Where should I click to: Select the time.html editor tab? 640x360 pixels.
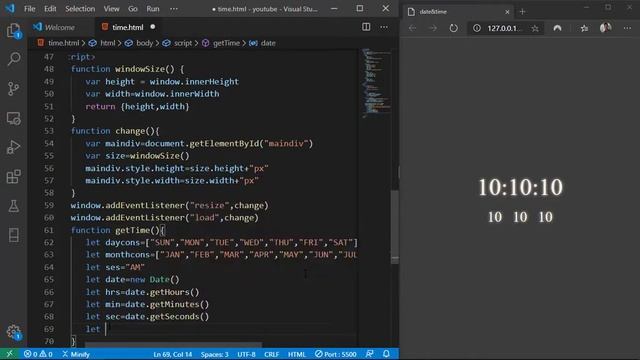[127, 27]
